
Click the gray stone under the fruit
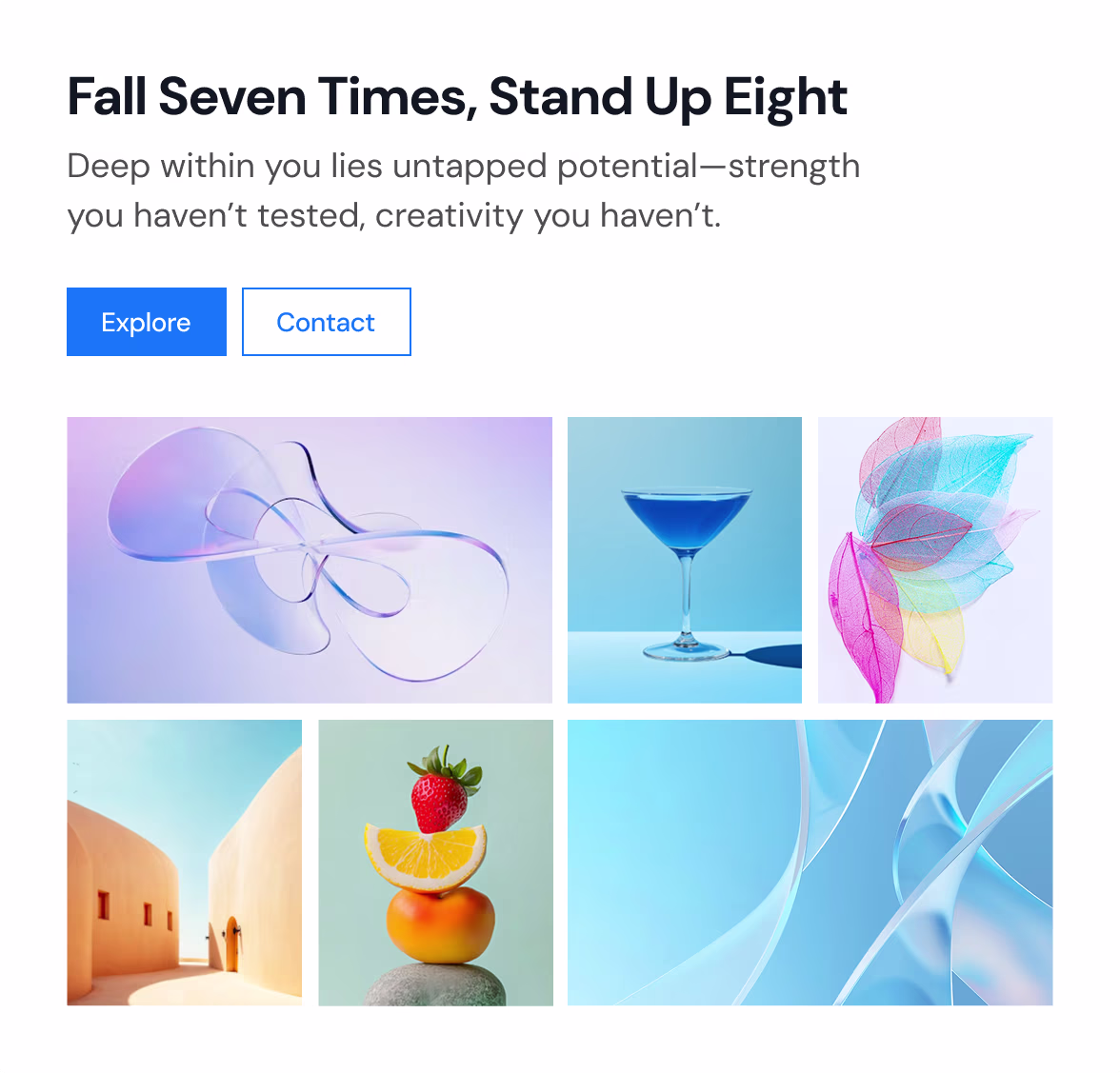436,985
